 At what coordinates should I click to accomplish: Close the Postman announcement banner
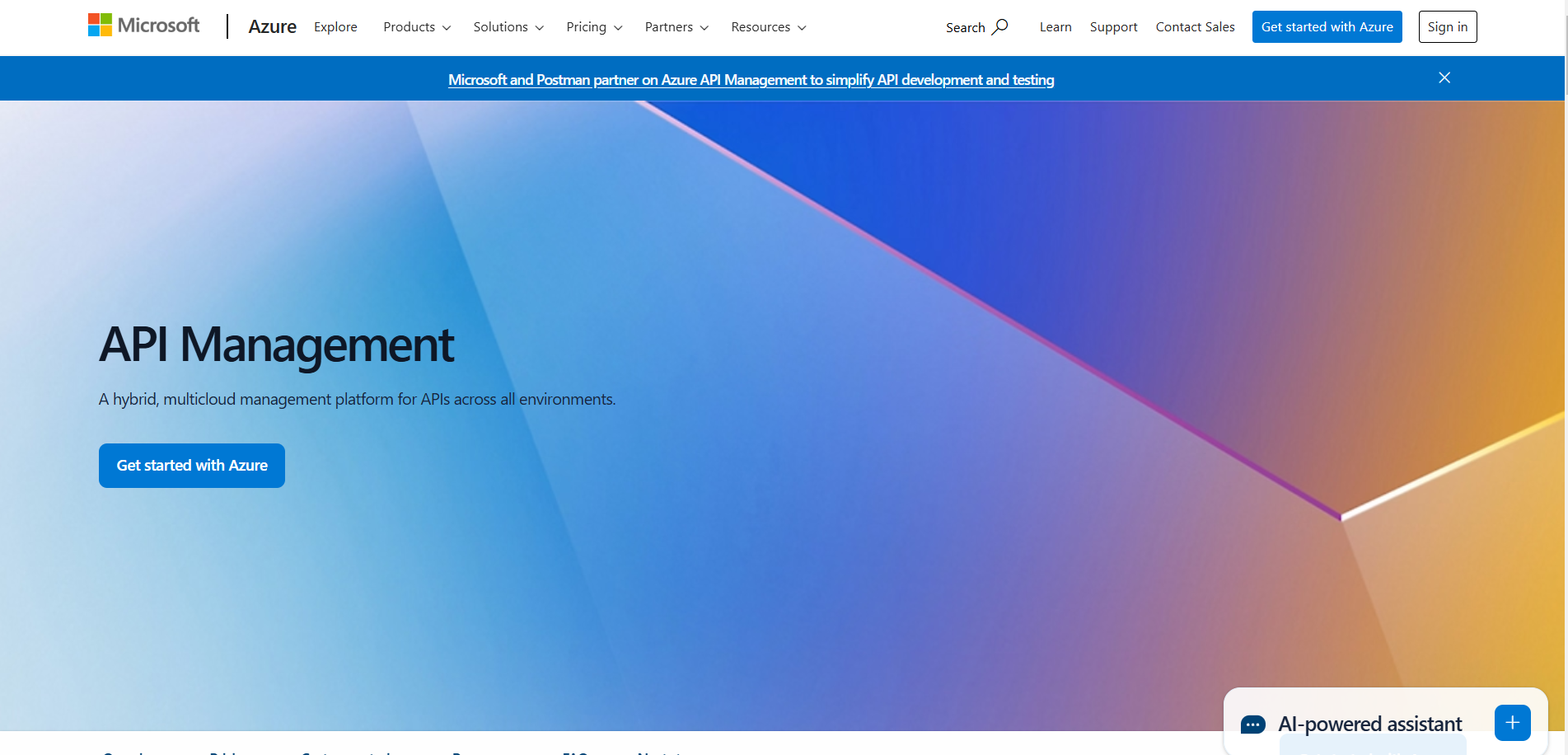[1444, 77]
